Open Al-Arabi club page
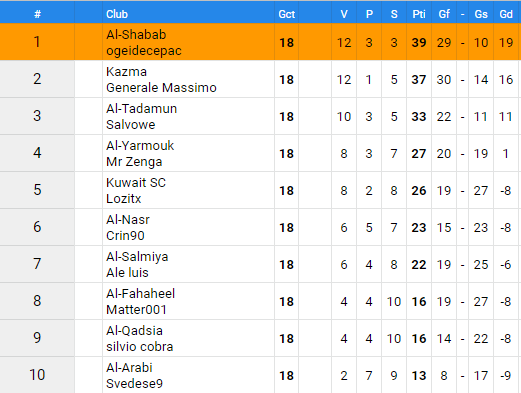 click(x=129, y=368)
